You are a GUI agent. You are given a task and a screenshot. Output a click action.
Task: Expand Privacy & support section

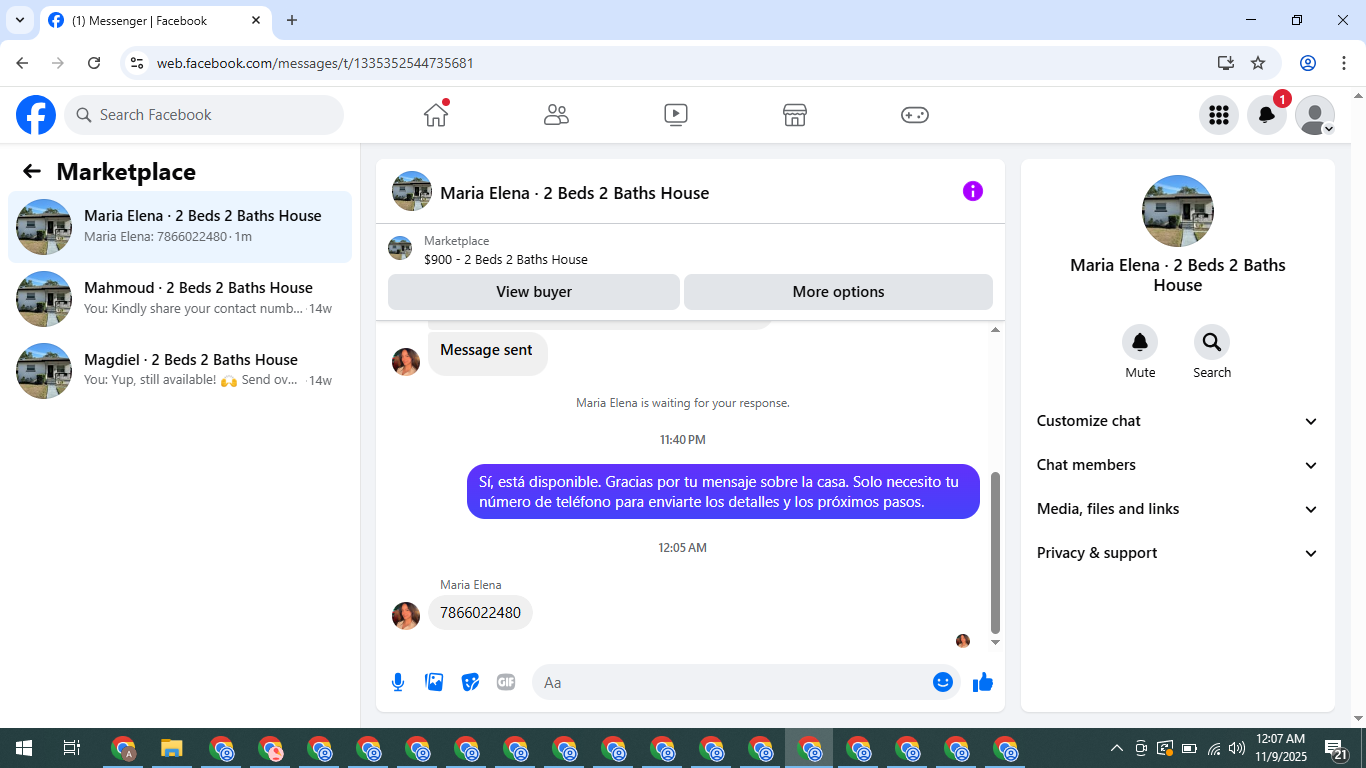pos(1177,553)
